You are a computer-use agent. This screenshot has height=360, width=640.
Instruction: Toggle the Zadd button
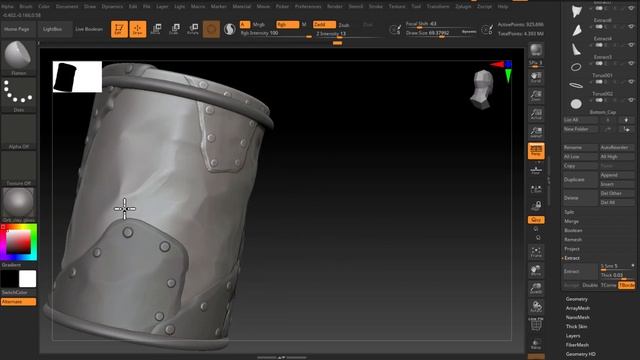pyautogui.click(x=324, y=24)
